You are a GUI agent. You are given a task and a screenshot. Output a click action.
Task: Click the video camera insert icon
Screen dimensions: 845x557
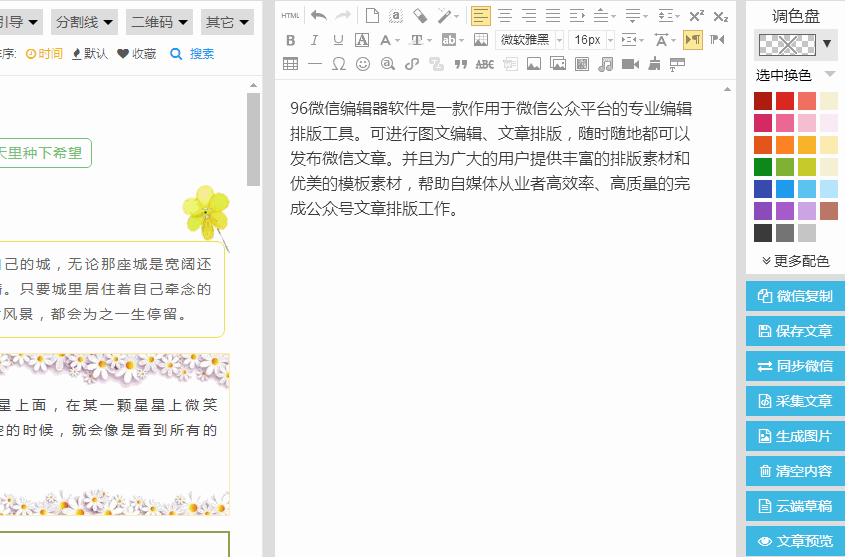point(630,64)
